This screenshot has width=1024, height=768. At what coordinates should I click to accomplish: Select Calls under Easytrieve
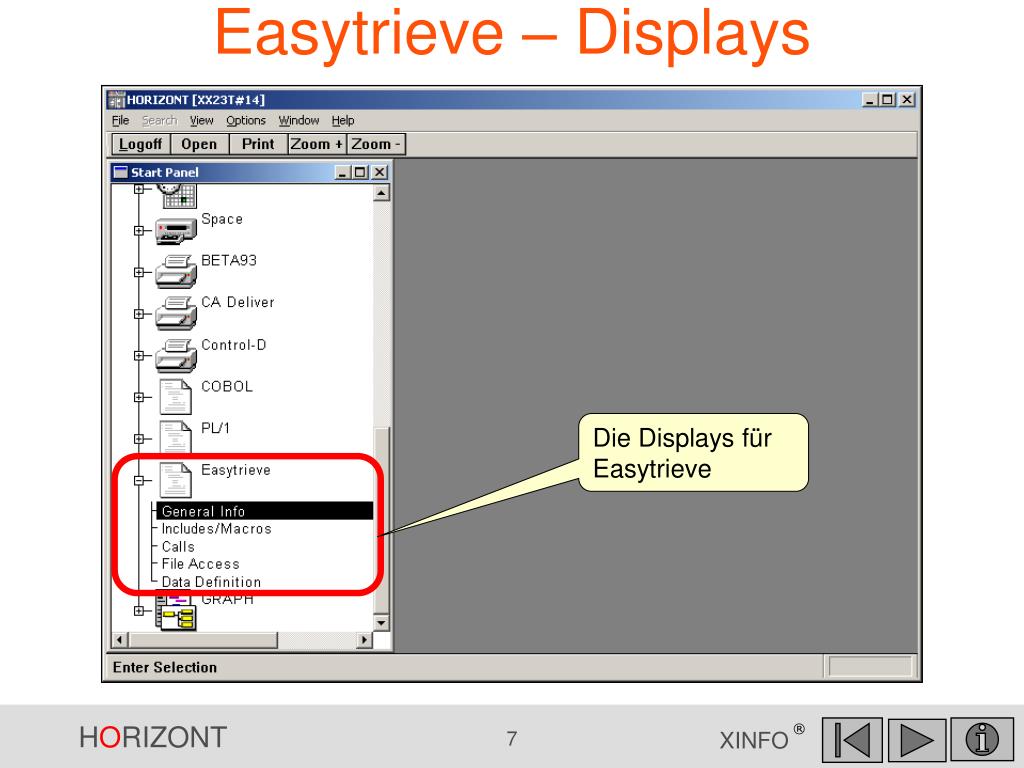click(178, 547)
